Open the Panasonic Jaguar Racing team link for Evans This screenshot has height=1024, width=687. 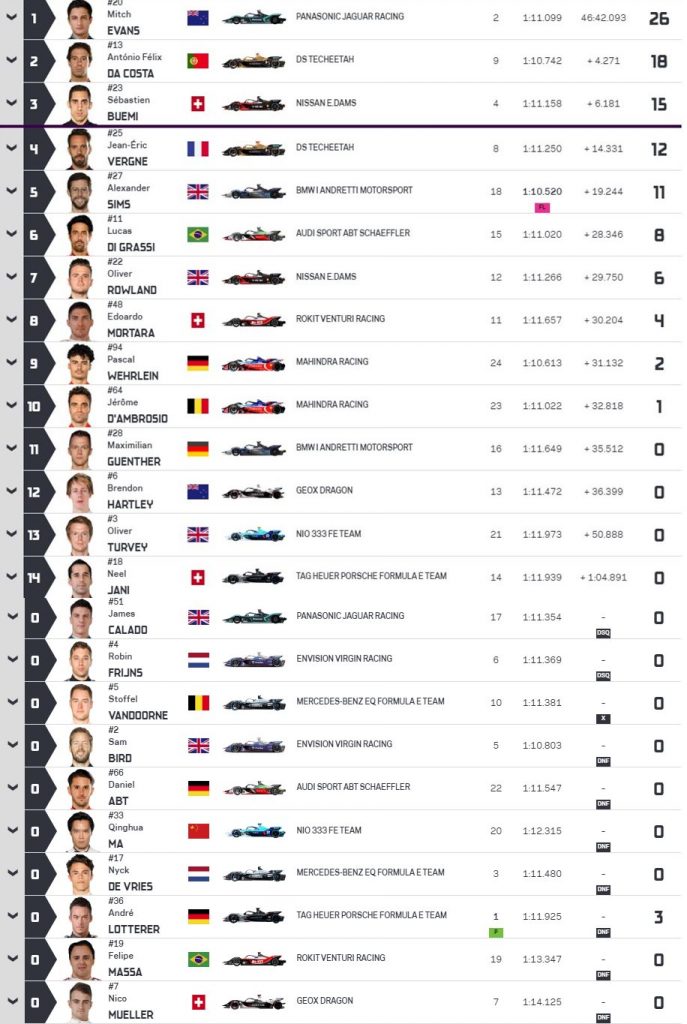pyautogui.click(x=350, y=16)
